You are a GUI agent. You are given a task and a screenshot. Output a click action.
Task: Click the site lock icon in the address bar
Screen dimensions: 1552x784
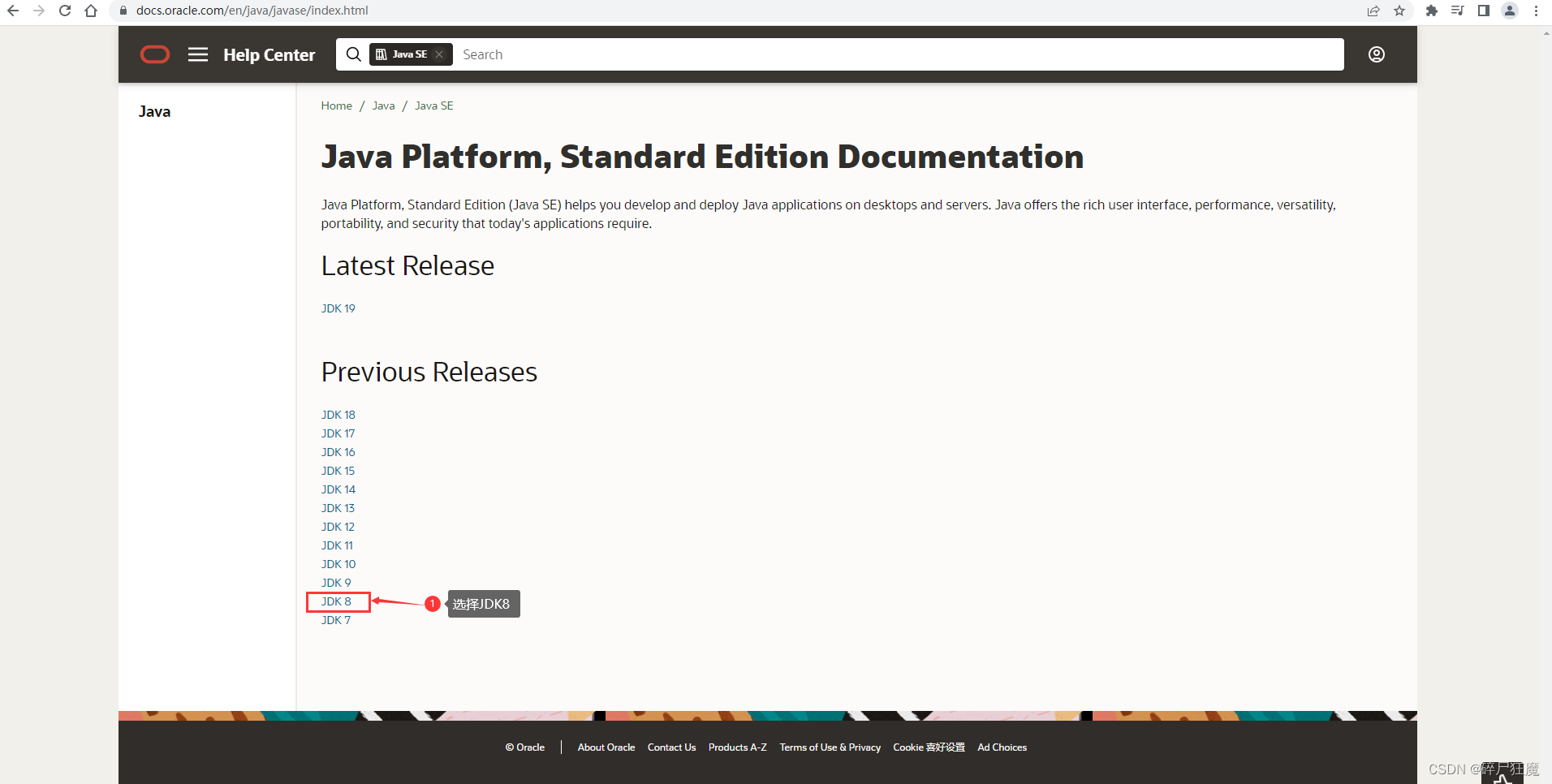[123, 11]
